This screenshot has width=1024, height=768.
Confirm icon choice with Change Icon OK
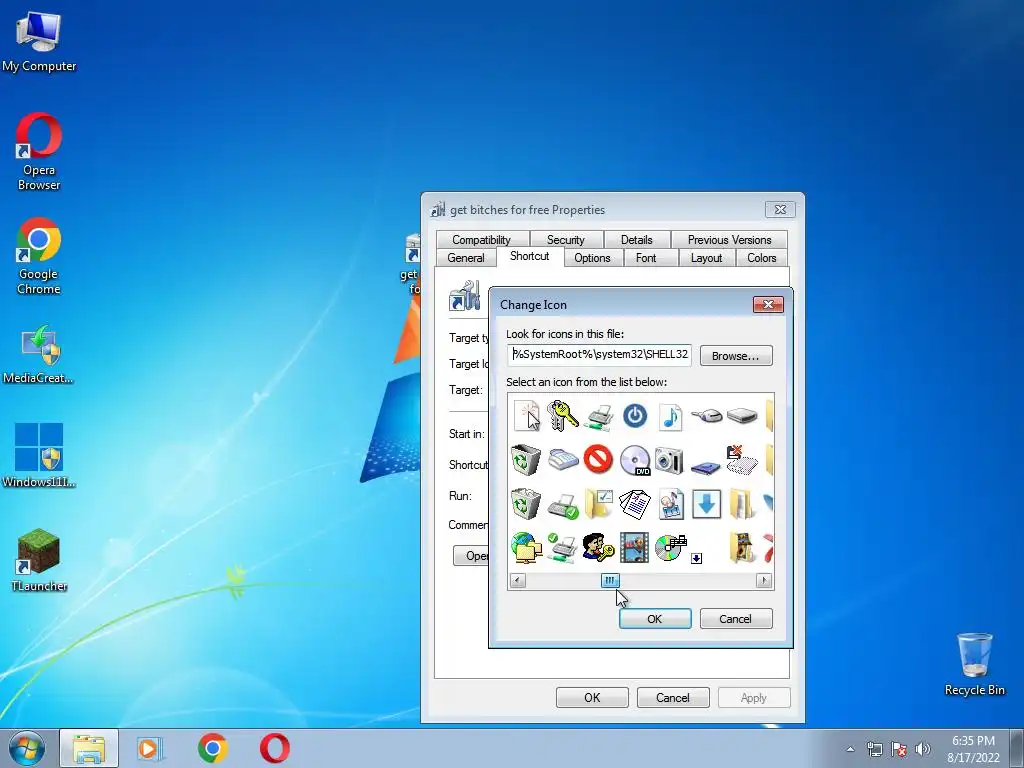coord(655,618)
